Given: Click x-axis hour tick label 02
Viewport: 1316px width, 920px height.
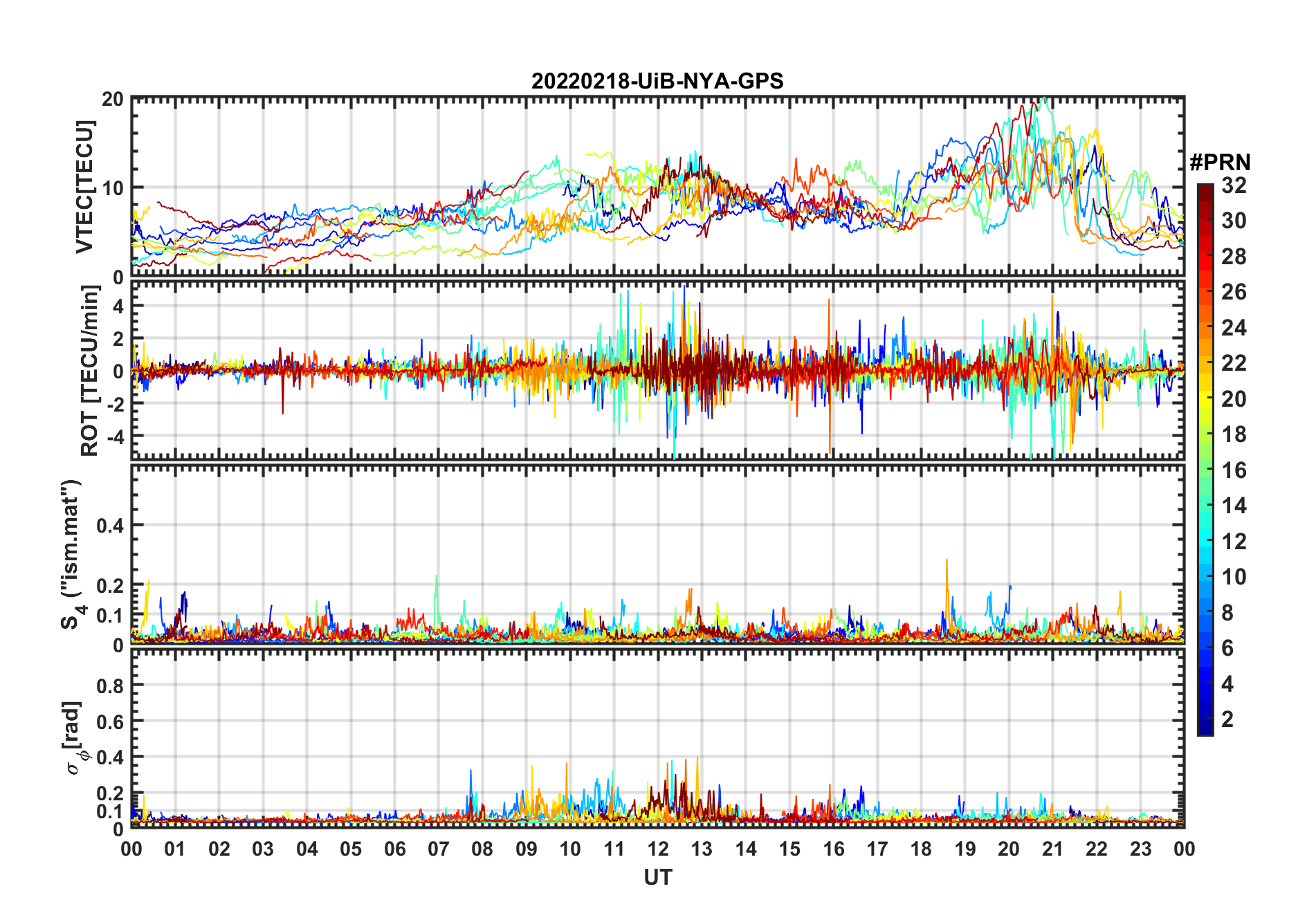Looking at the screenshot, I should tap(219, 849).
